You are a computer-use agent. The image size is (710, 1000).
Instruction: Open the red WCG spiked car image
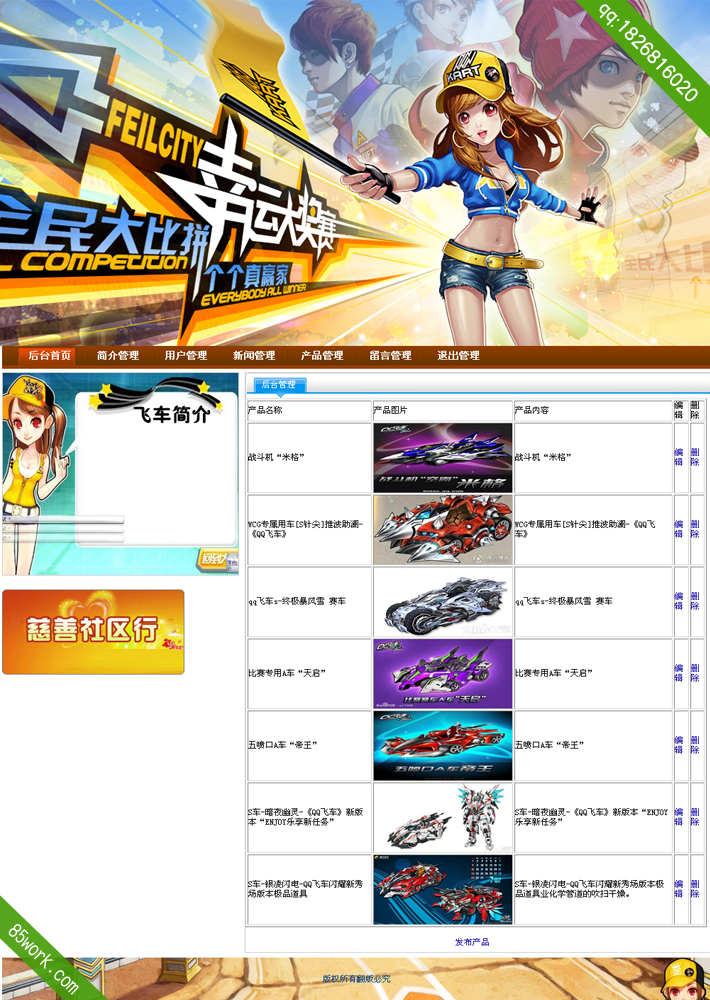pyautogui.click(x=443, y=529)
